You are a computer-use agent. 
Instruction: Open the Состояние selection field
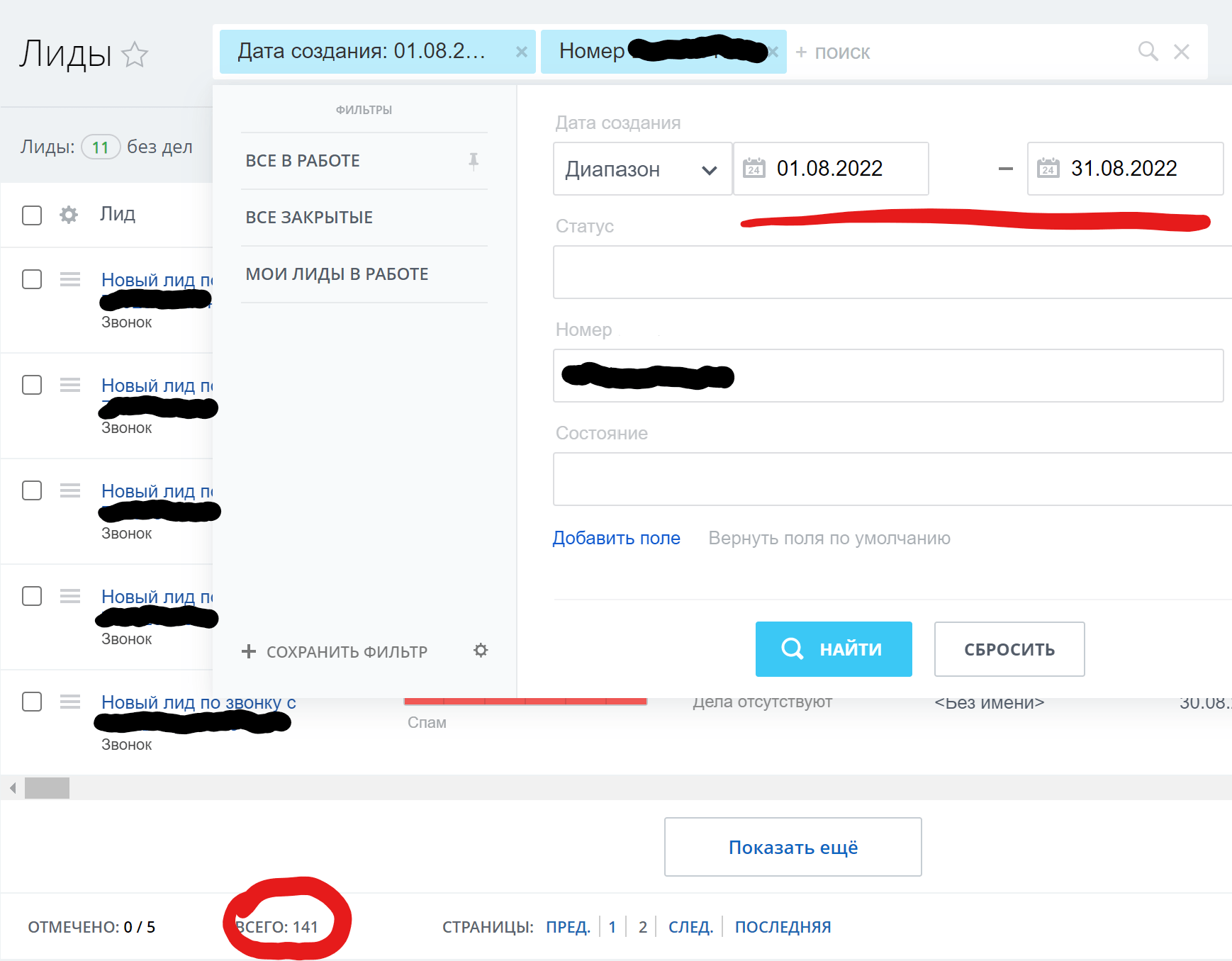(892, 479)
